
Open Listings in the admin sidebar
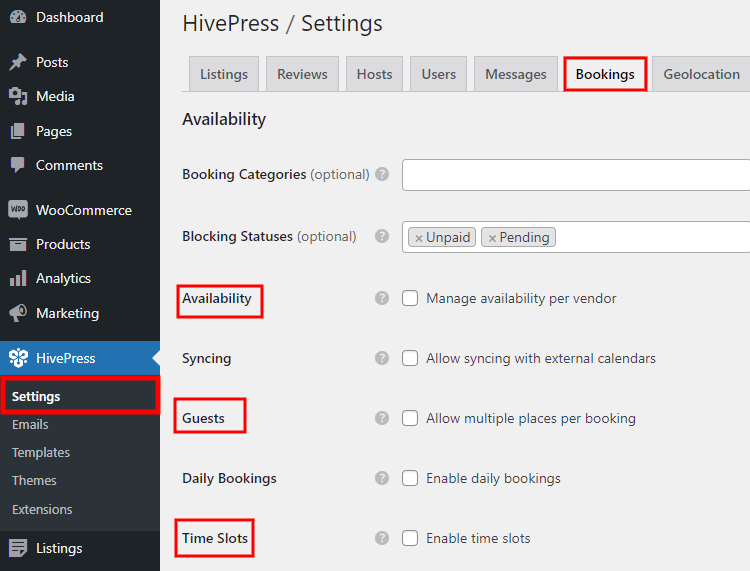point(80,548)
